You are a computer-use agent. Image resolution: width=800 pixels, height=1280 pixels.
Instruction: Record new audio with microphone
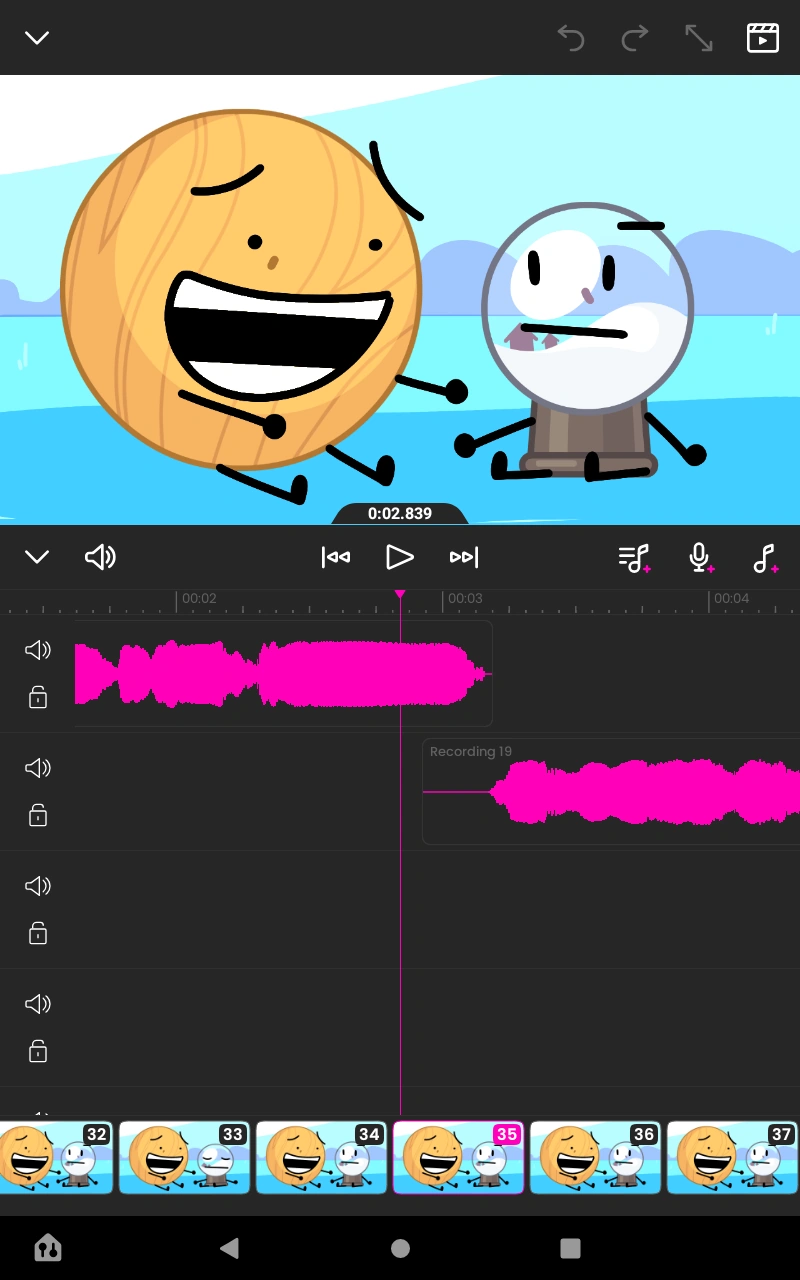pyautogui.click(x=700, y=558)
